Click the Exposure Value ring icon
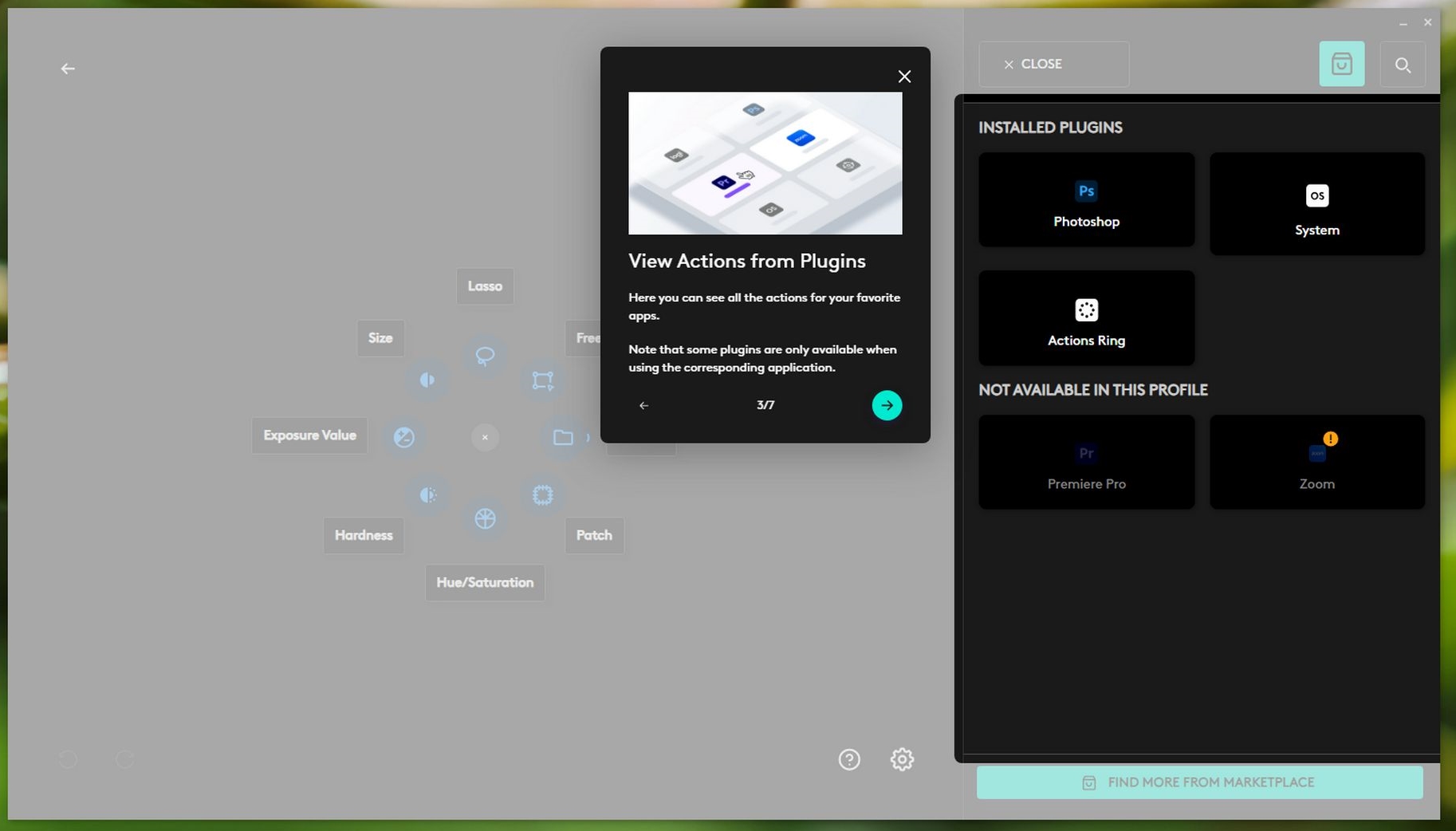Image resolution: width=1456 pixels, height=831 pixels. pos(404,437)
